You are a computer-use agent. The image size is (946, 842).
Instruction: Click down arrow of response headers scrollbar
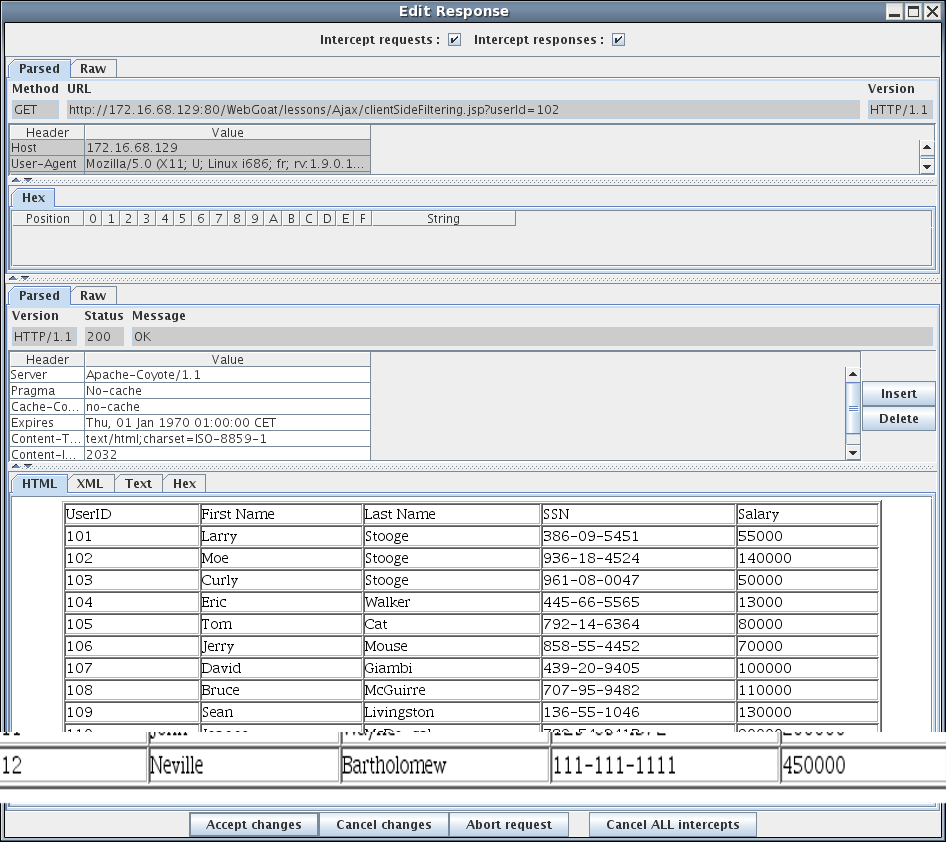click(852, 452)
